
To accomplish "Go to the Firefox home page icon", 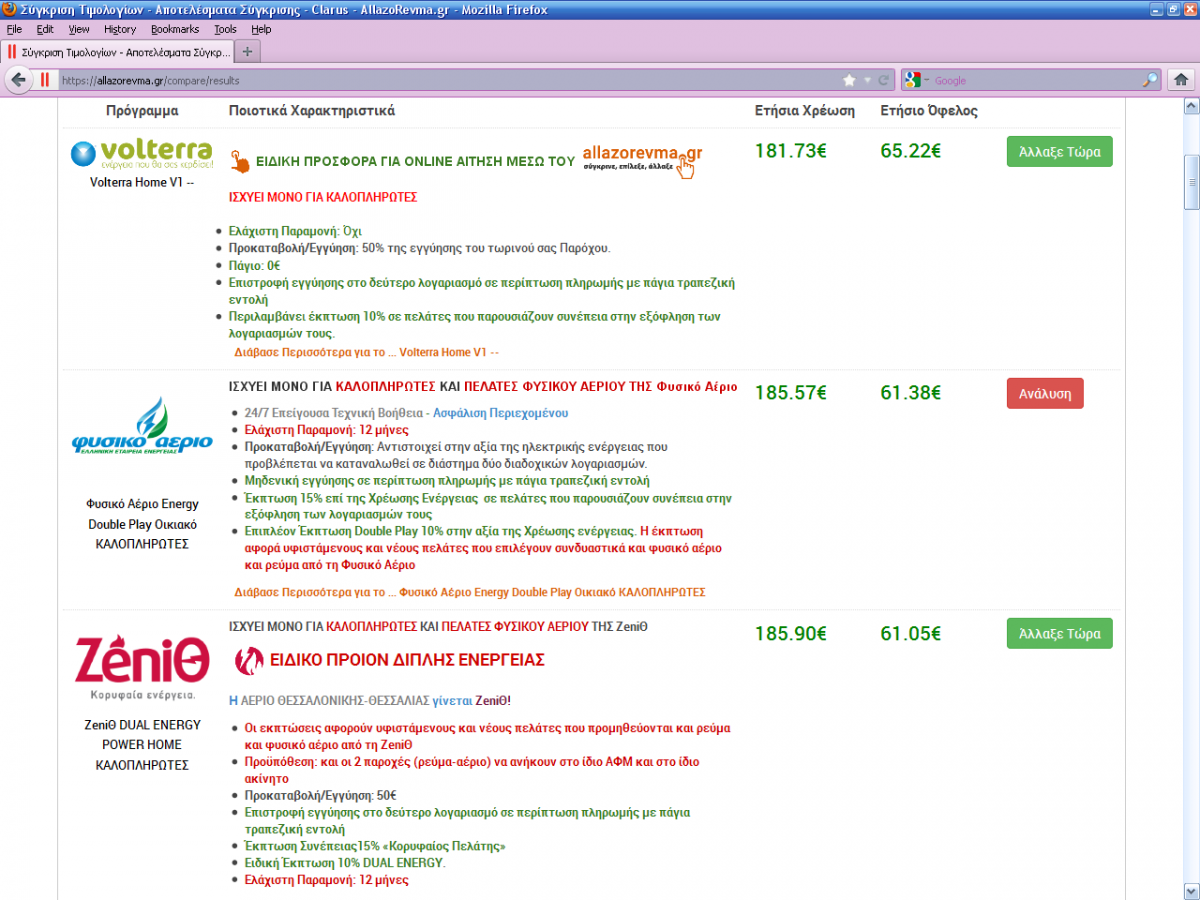I will tap(1181, 80).
